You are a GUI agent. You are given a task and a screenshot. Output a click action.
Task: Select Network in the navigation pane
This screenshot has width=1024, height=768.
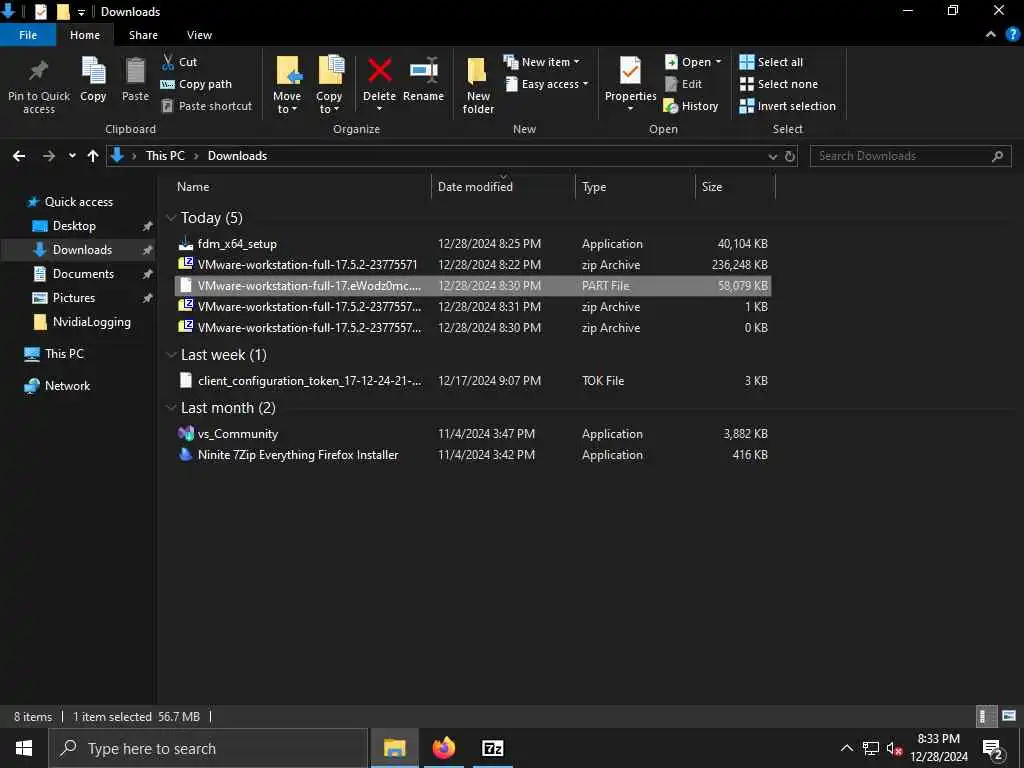point(67,386)
